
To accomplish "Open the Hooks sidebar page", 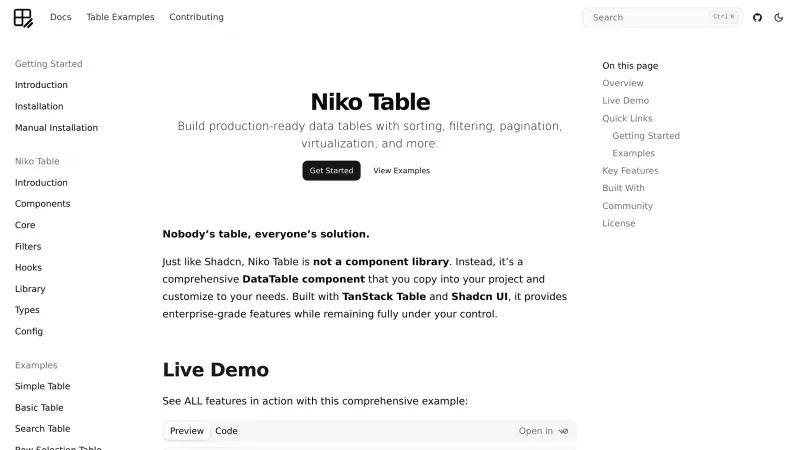I will tap(28, 268).
